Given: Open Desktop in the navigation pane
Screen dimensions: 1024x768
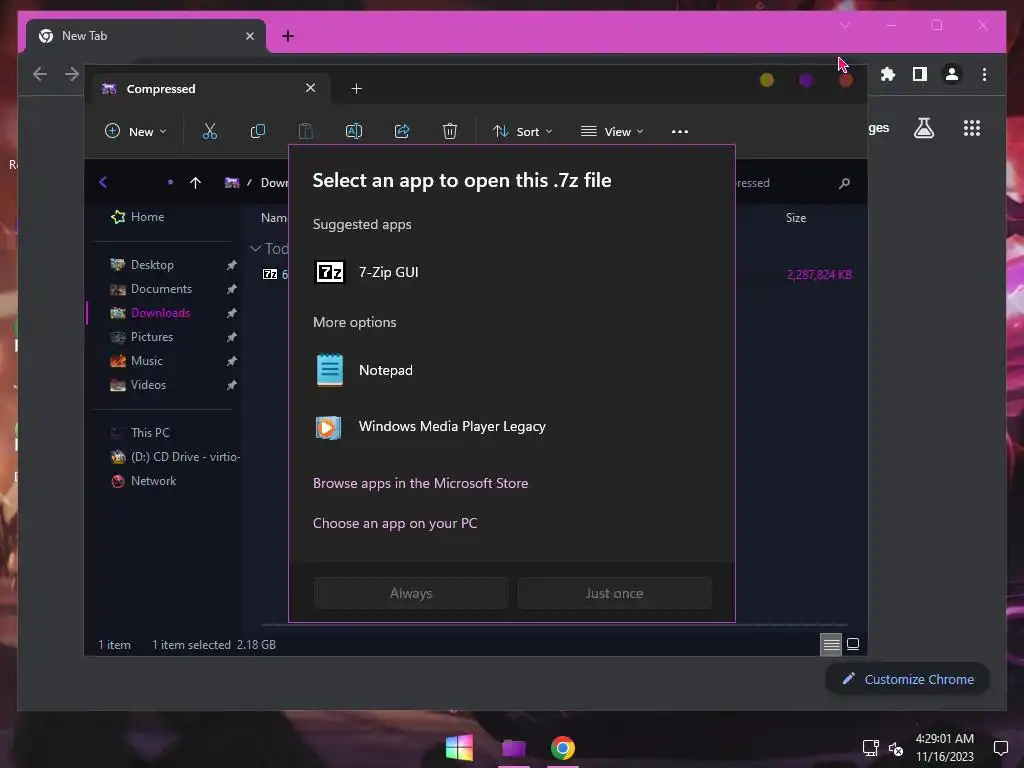Looking at the screenshot, I should [x=142, y=264].
